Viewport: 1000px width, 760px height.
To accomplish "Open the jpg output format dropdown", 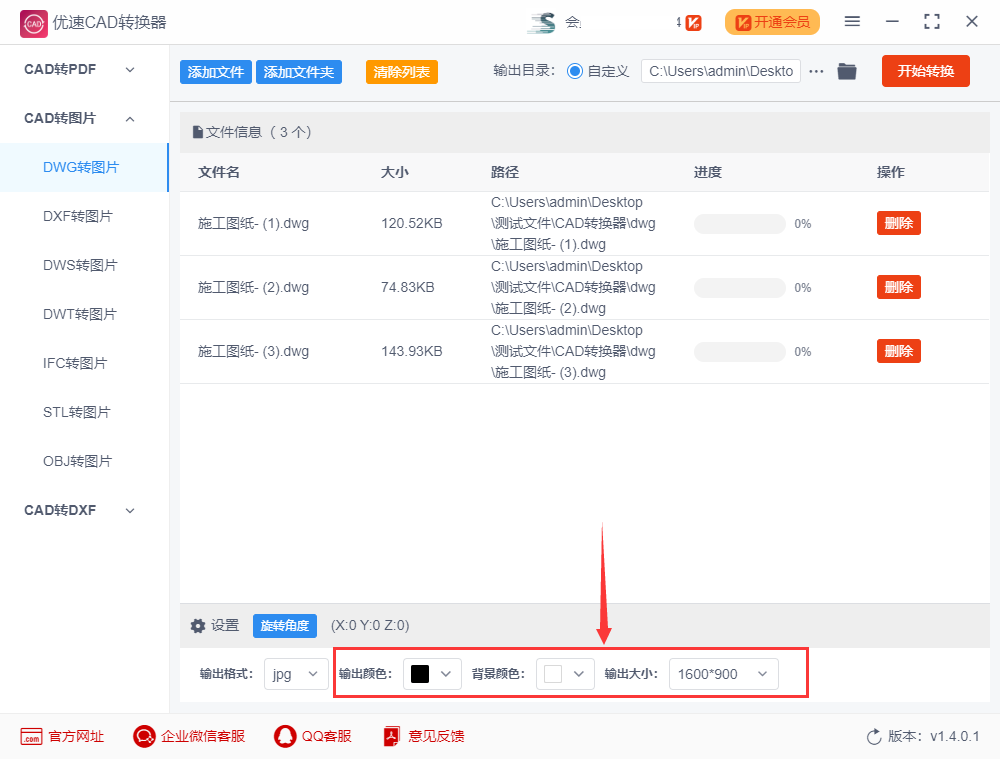I will click(x=295, y=673).
